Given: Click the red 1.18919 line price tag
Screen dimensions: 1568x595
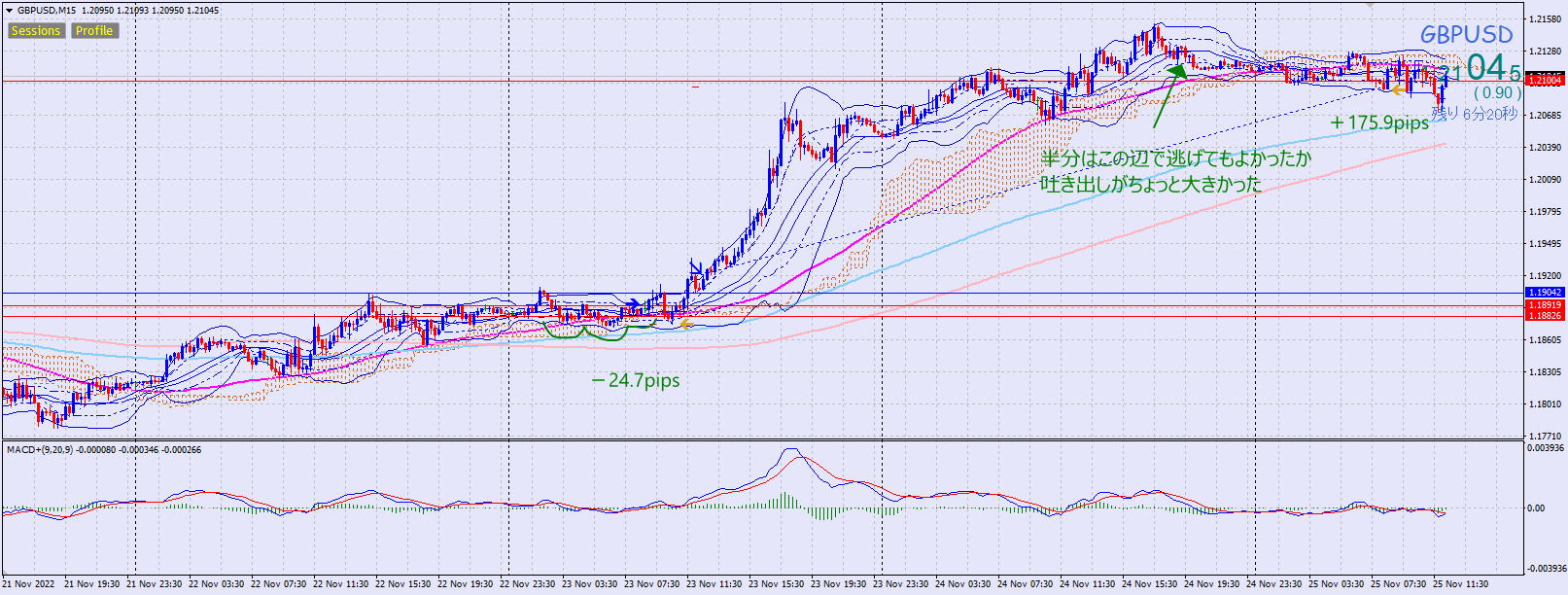Looking at the screenshot, I should [1545, 305].
